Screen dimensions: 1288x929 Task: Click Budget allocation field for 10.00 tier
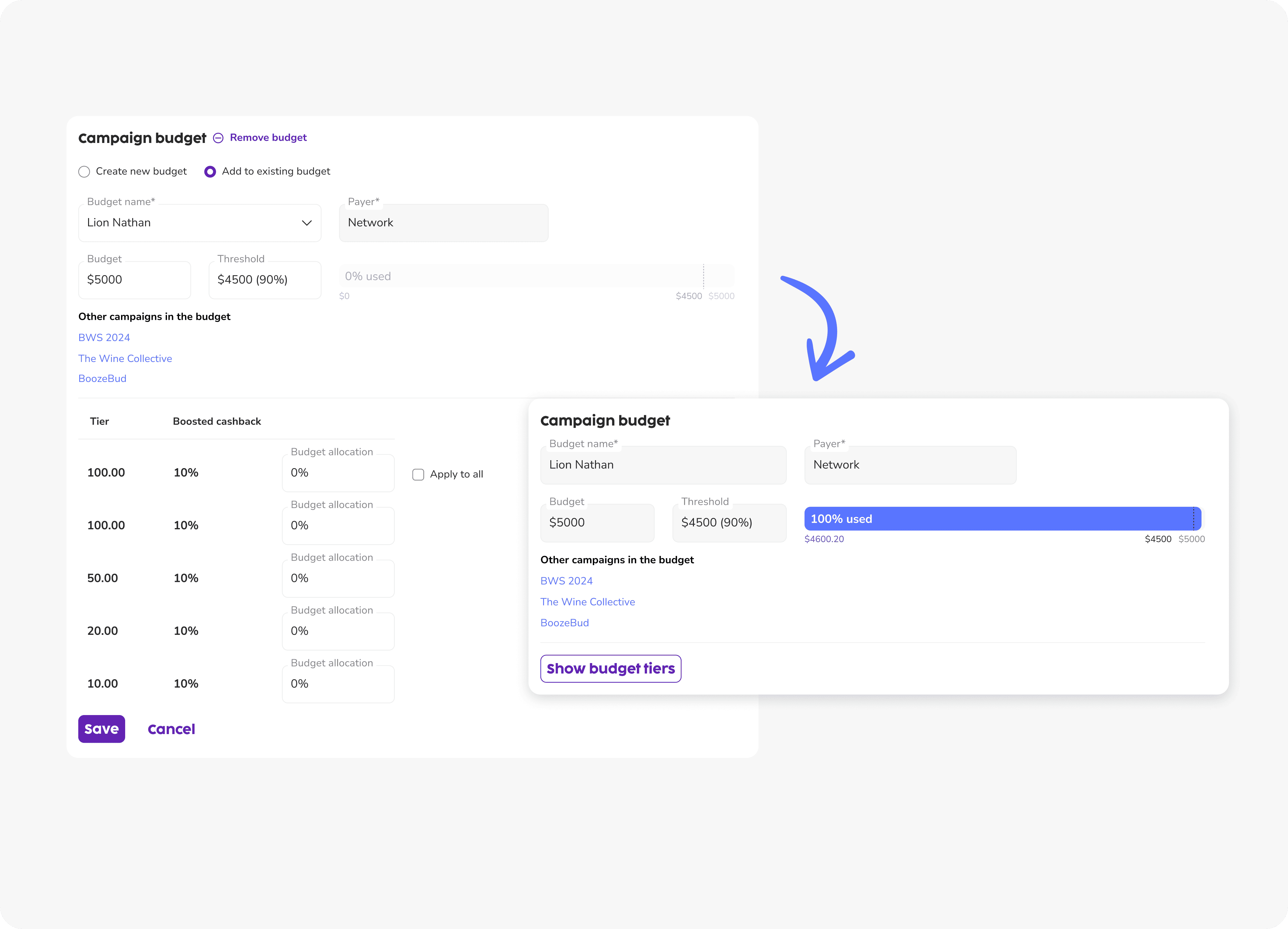338,684
